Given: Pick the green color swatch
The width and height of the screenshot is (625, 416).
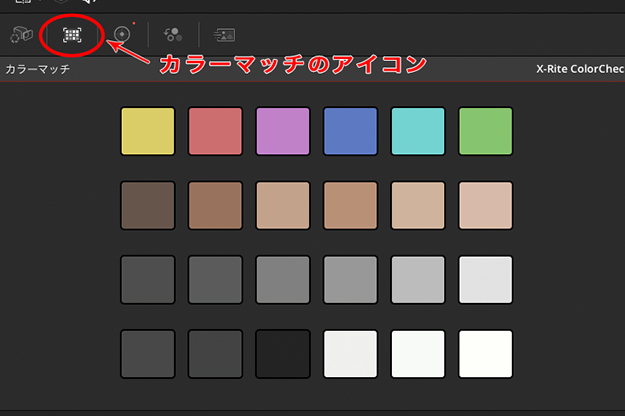Looking at the screenshot, I should 485,131.
